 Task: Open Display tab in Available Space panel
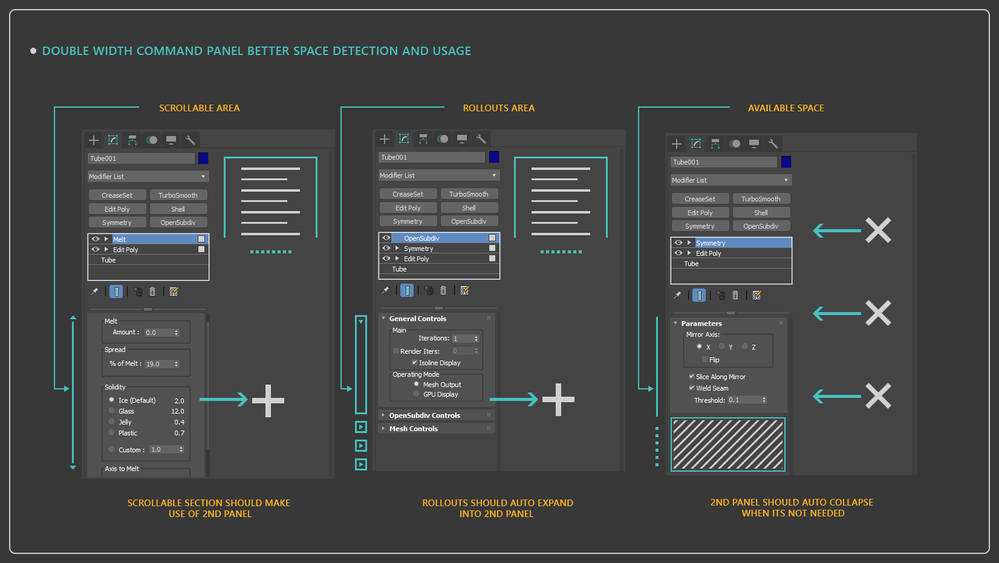click(754, 144)
